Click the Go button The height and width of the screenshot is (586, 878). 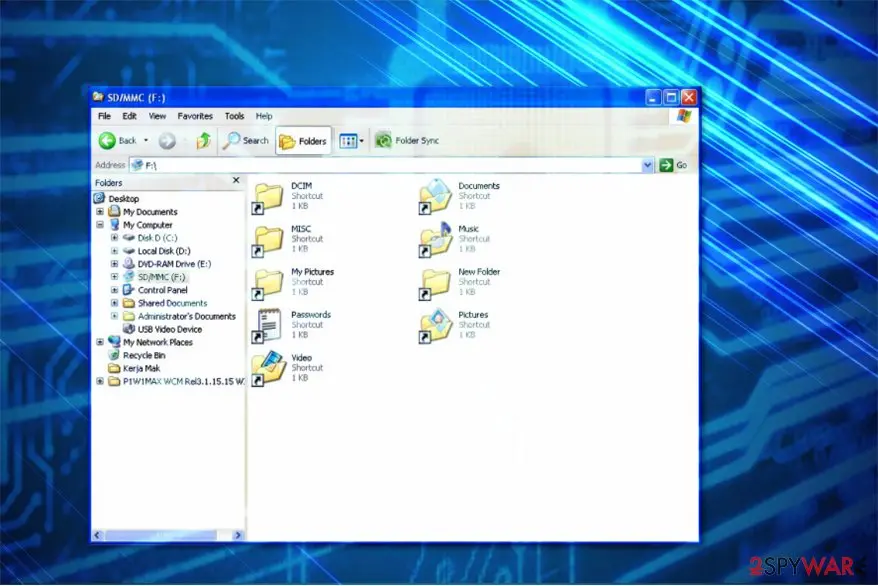pyautogui.click(x=673, y=165)
